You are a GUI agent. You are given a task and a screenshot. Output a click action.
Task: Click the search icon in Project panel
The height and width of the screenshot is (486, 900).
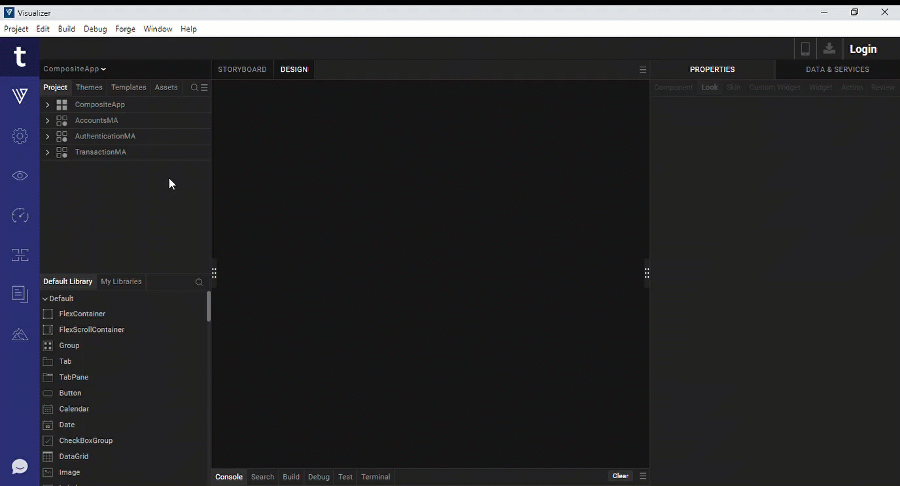pyautogui.click(x=194, y=88)
